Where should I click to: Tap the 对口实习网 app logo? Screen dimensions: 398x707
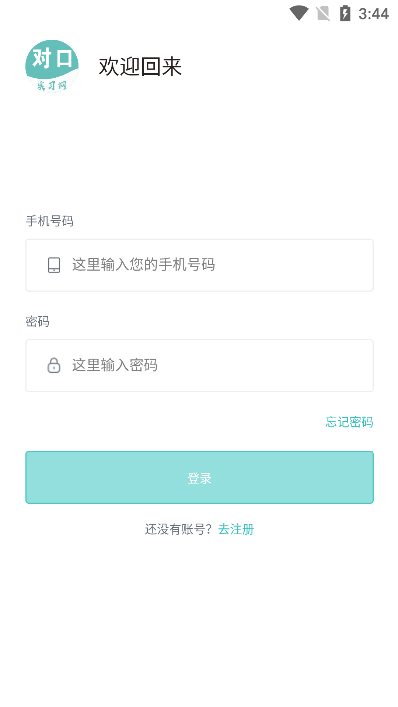coord(52,66)
